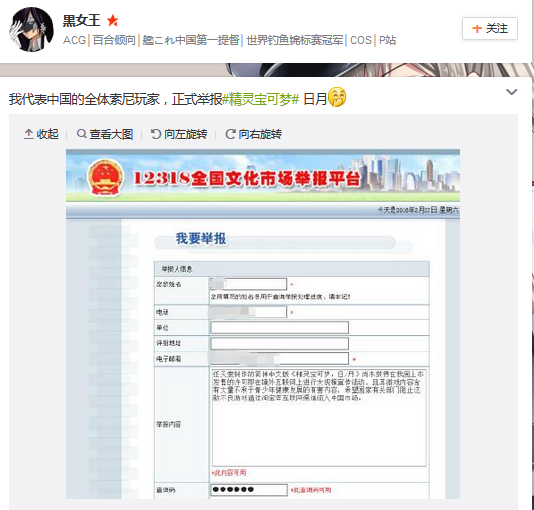Rotate image left with 向左旋转
534x510 pixels.
click(x=179, y=134)
